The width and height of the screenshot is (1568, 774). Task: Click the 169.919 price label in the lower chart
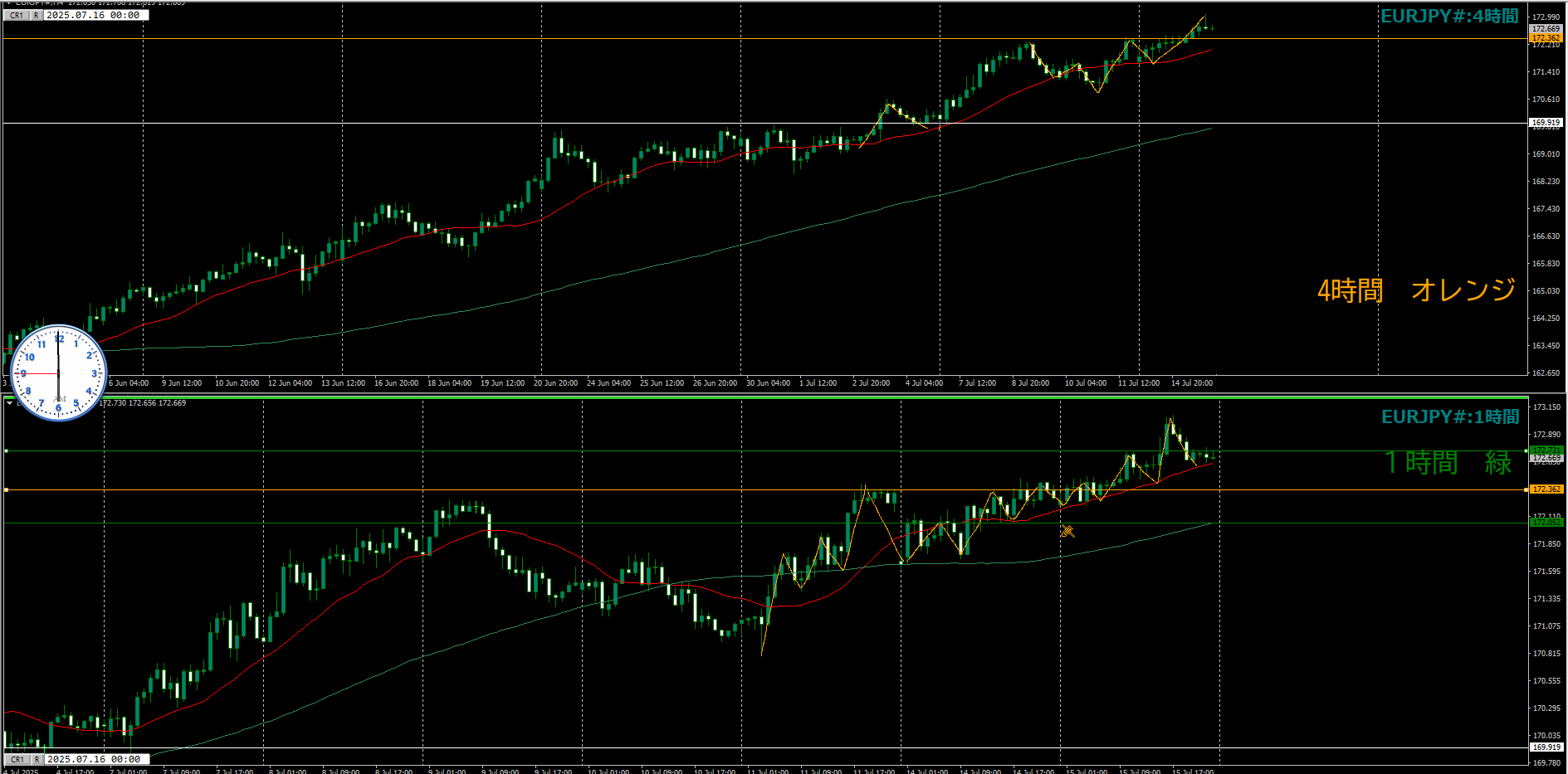point(1546,747)
